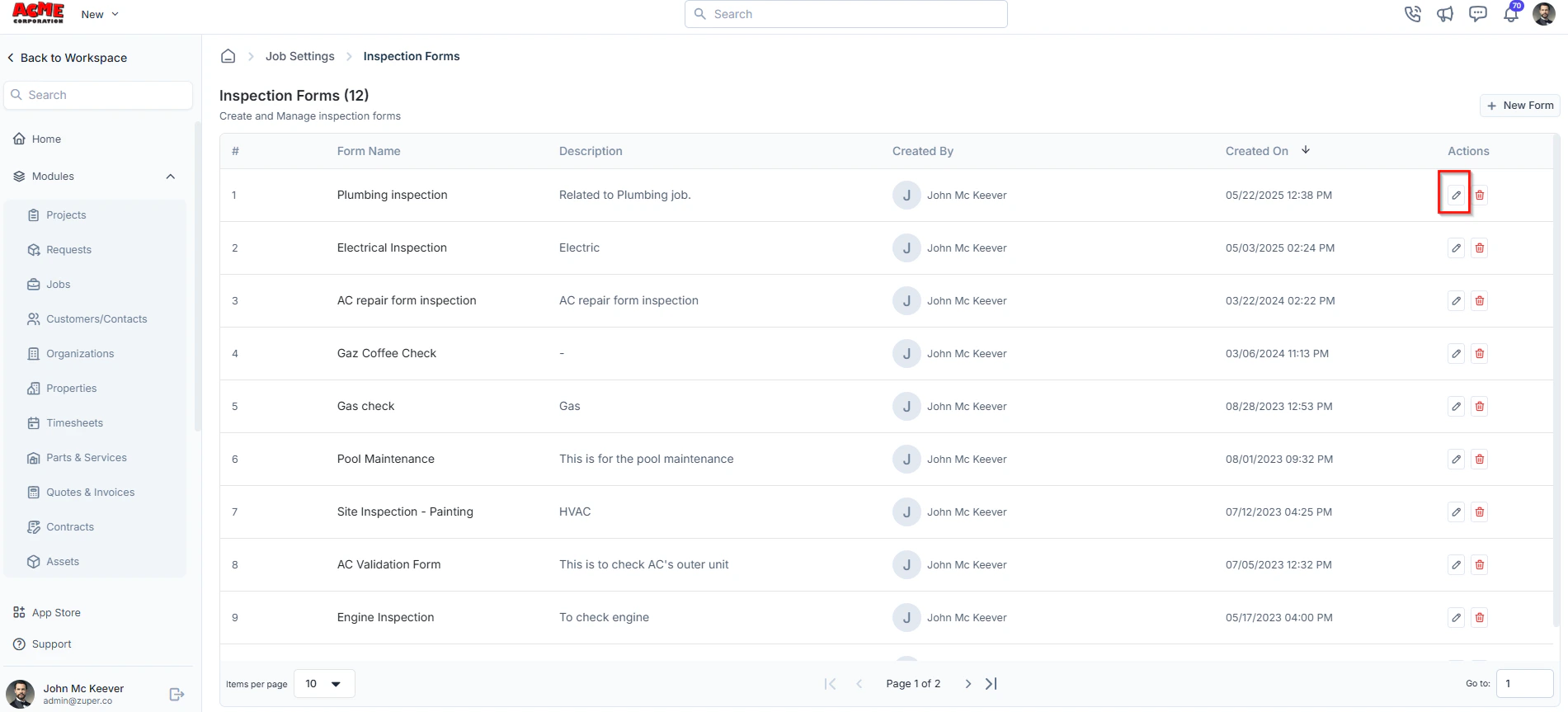This screenshot has height=712, width=1568.
Task: Collapse the Modules section
Action: coord(171,177)
